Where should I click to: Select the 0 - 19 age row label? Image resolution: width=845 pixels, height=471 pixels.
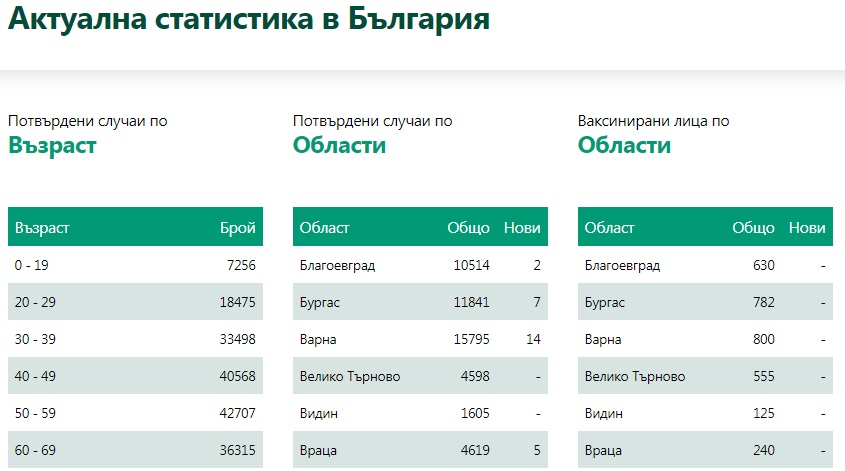click(31, 265)
